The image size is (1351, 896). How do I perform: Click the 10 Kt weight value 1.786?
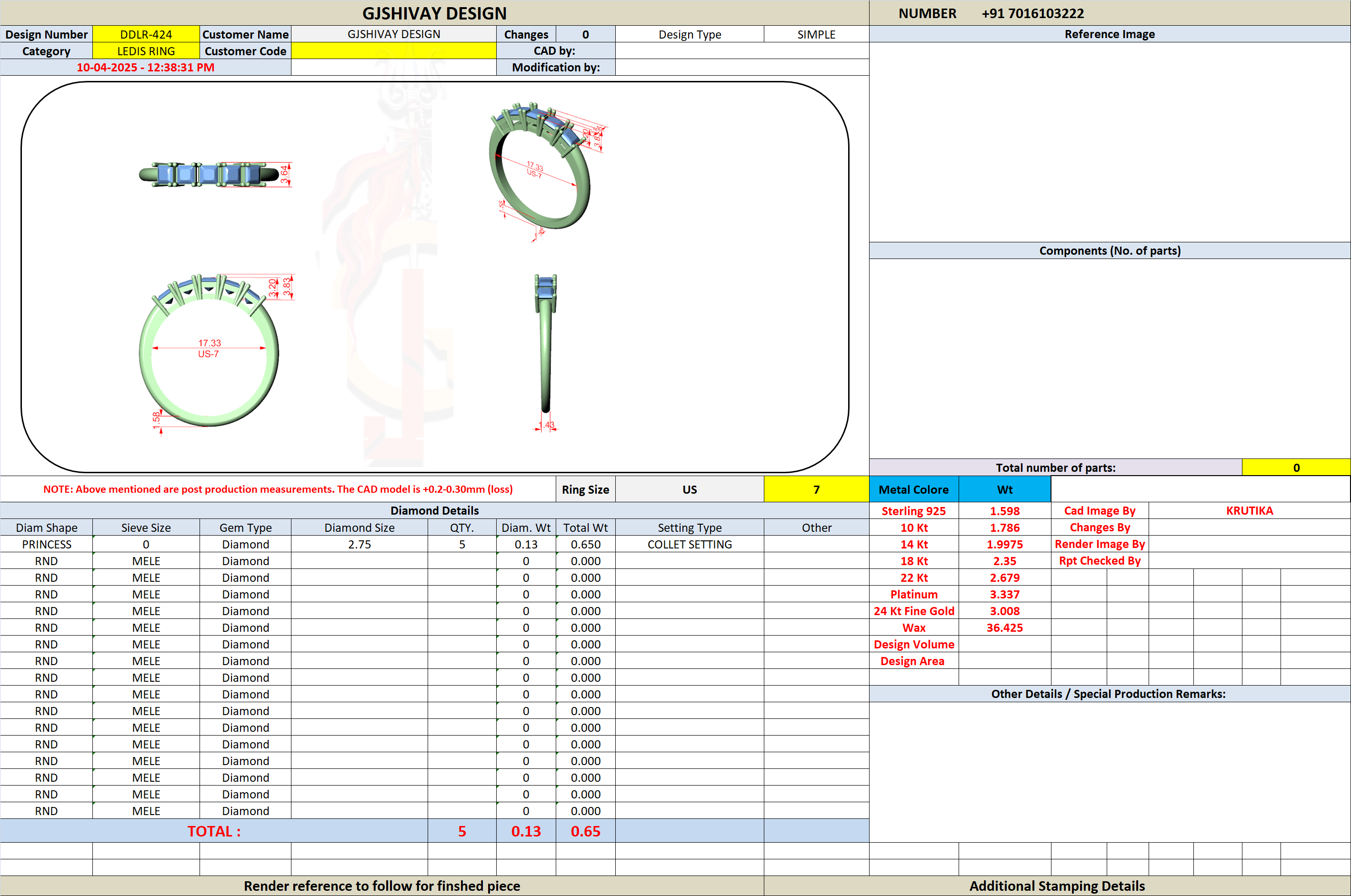click(1005, 528)
